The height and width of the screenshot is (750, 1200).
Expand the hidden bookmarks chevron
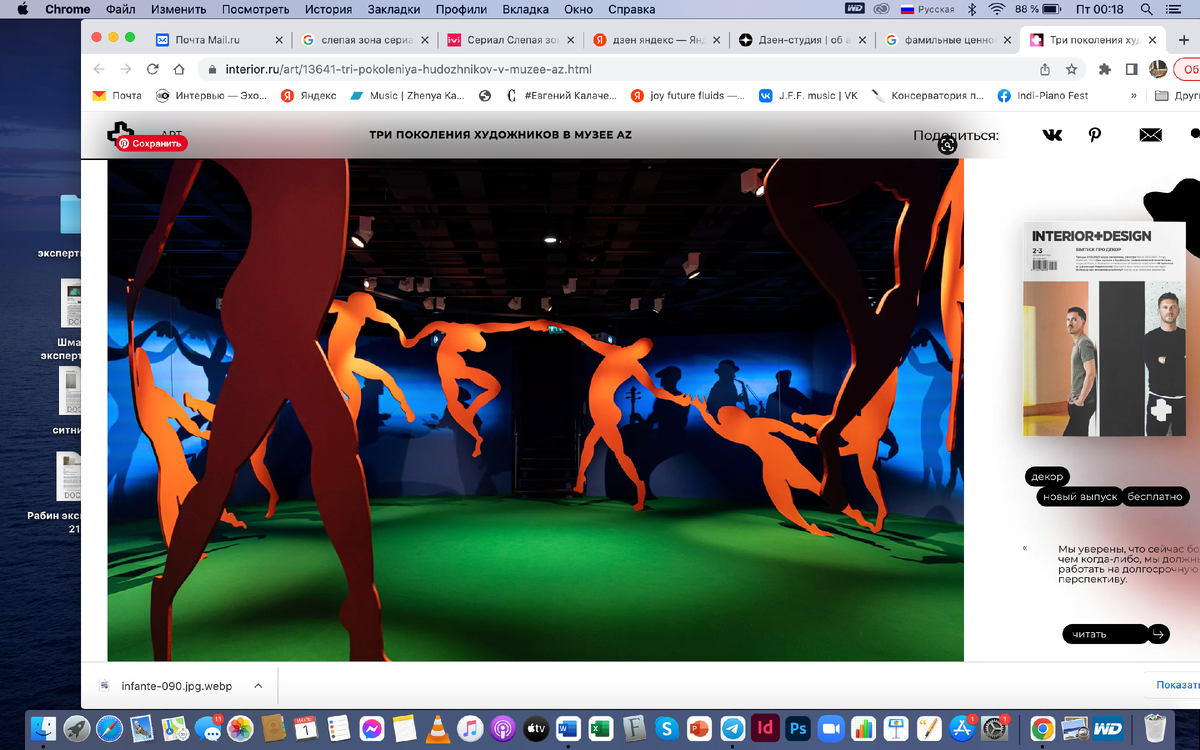1133,96
